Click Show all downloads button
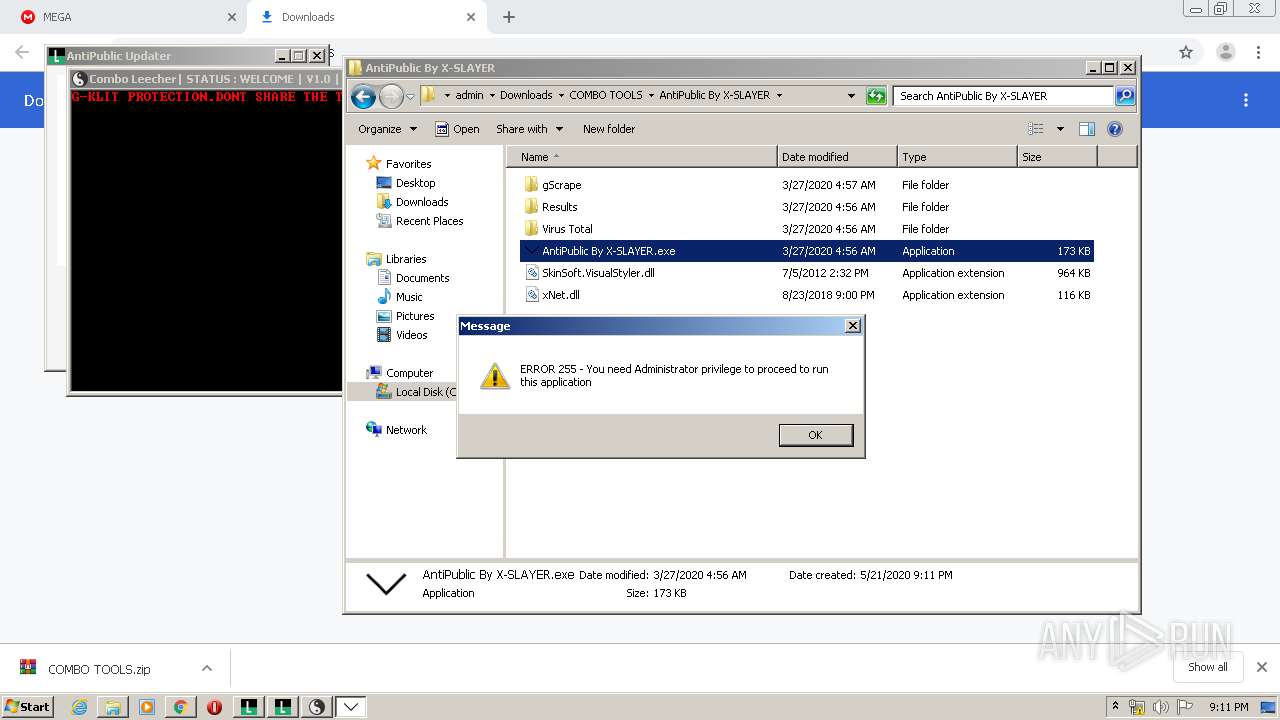1280x720 pixels. pyautogui.click(x=1208, y=667)
